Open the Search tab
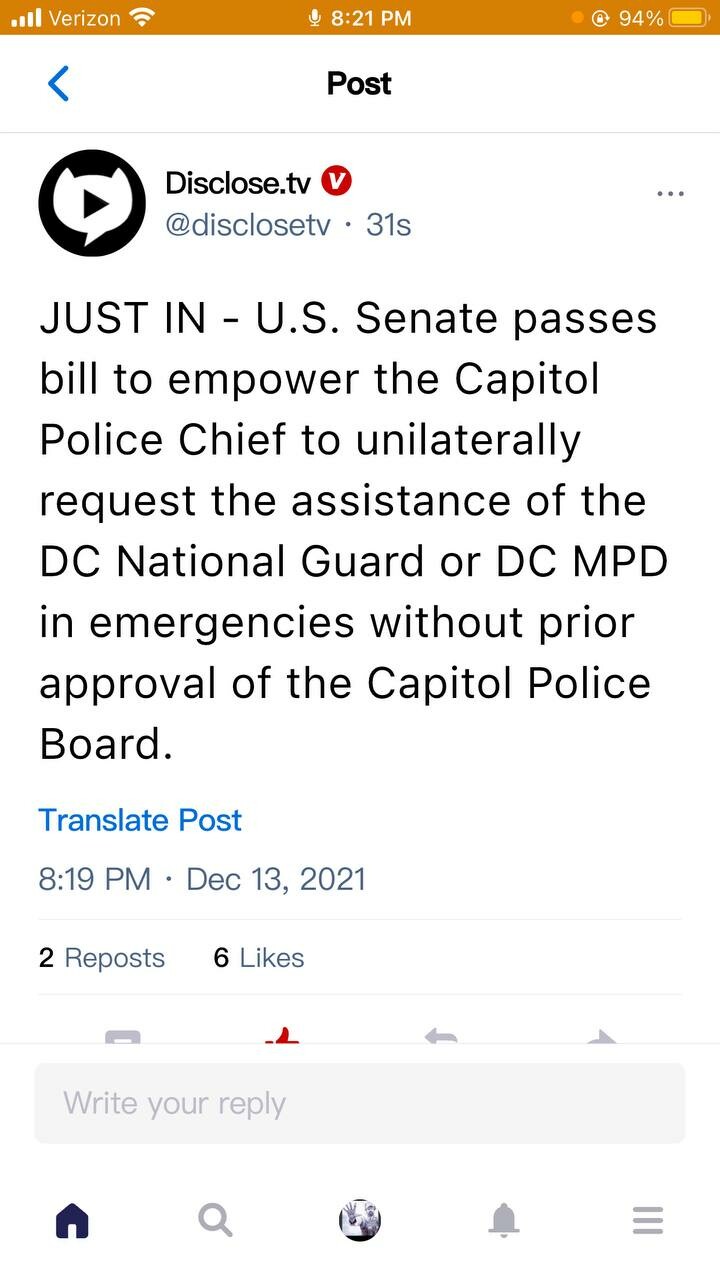Image resolution: width=720 pixels, height=1280 pixels. [215, 1220]
